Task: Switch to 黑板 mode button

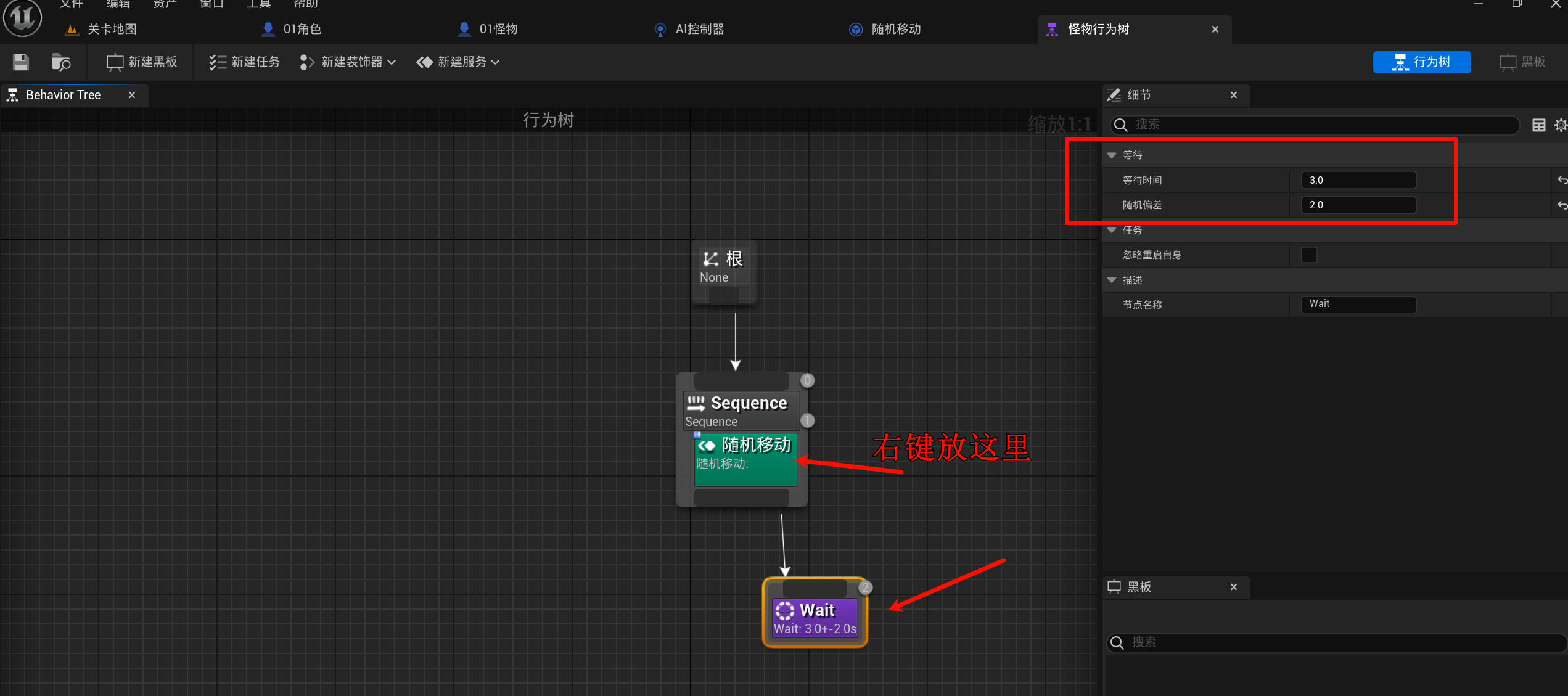Action: click(x=1522, y=62)
